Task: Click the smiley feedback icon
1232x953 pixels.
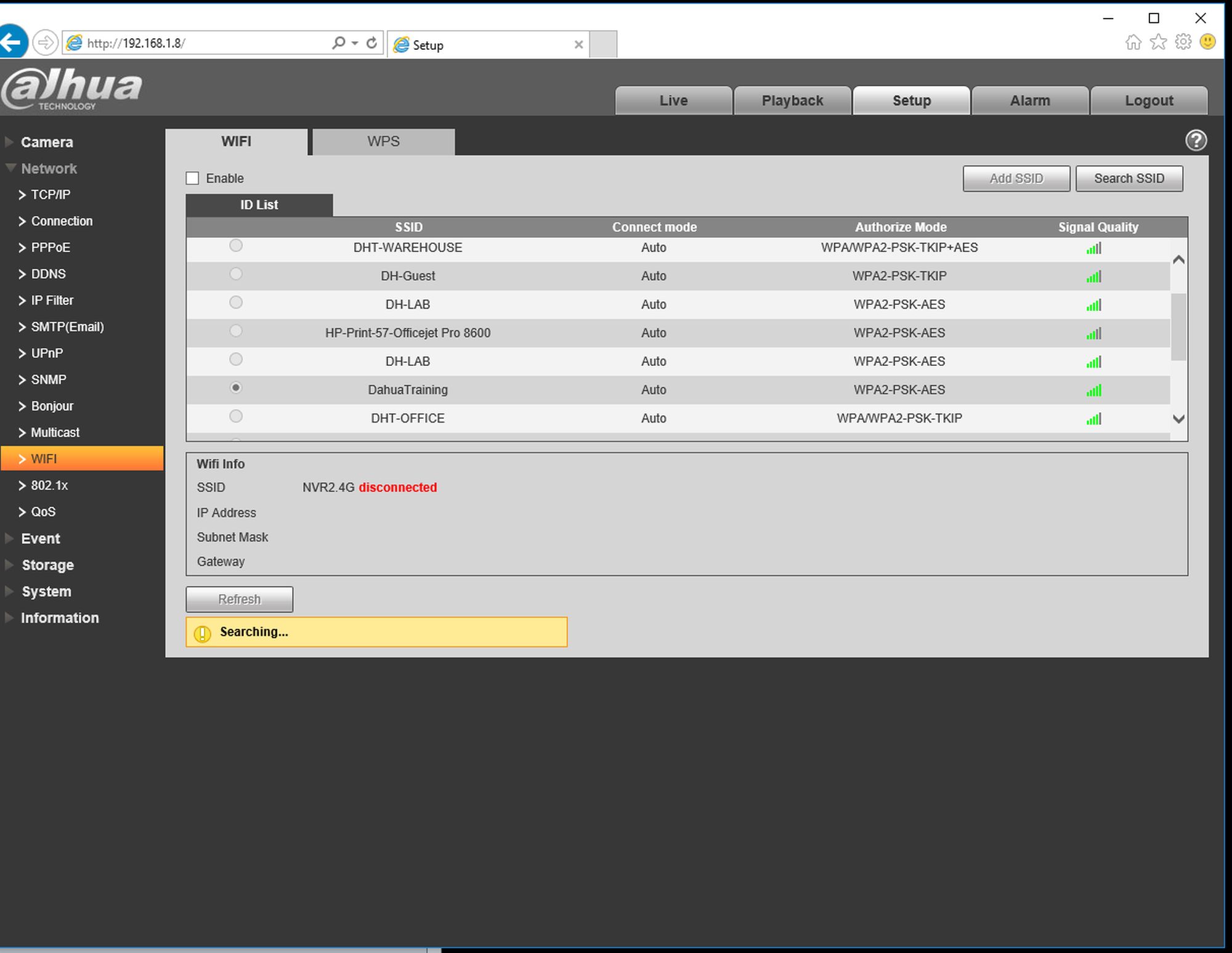Action: click(x=1207, y=42)
